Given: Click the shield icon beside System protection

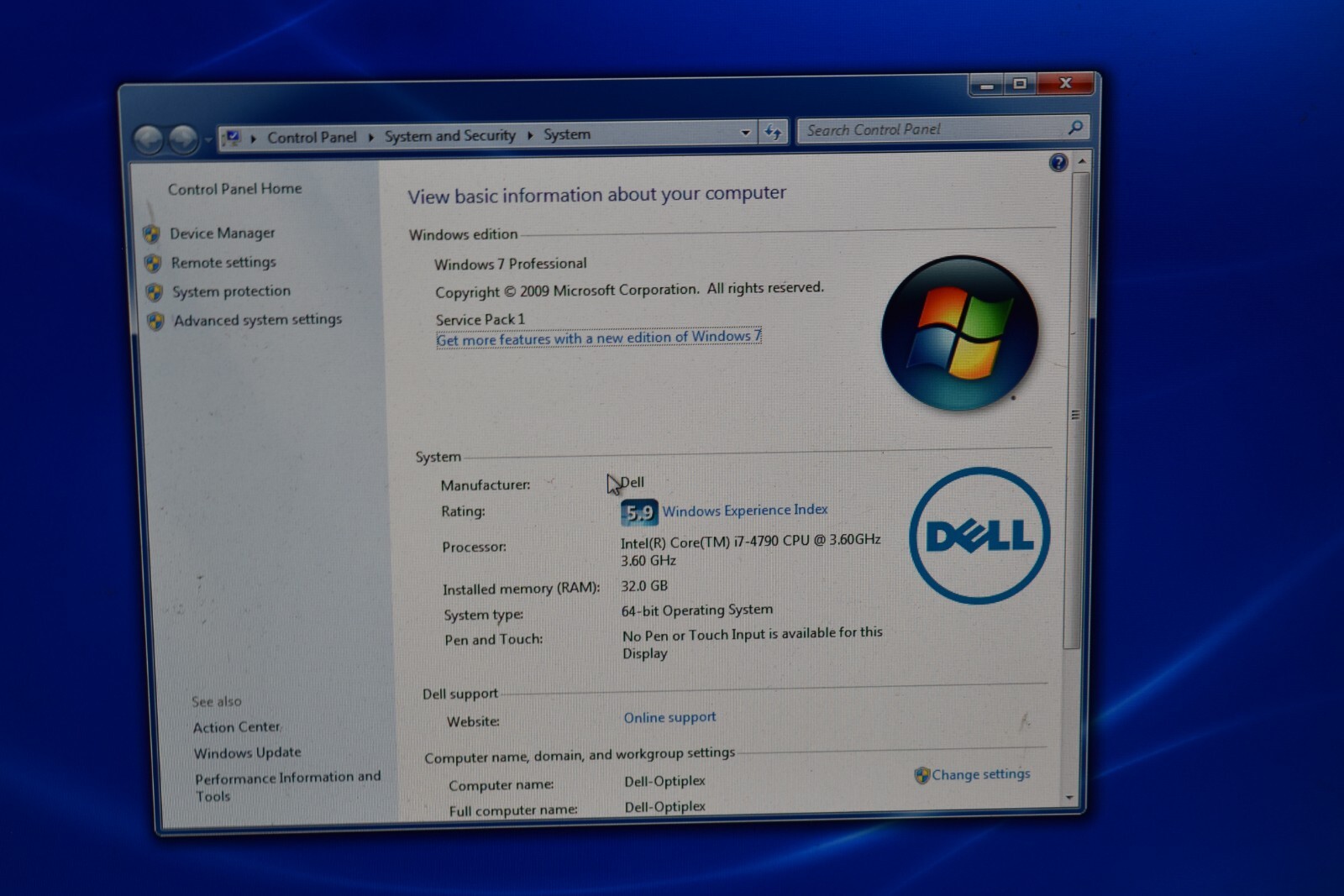Looking at the screenshot, I should click(155, 292).
